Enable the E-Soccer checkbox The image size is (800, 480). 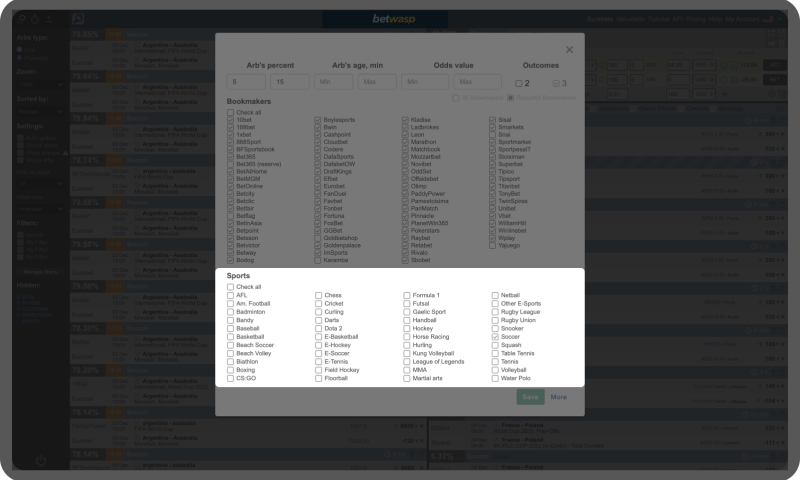click(x=318, y=353)
